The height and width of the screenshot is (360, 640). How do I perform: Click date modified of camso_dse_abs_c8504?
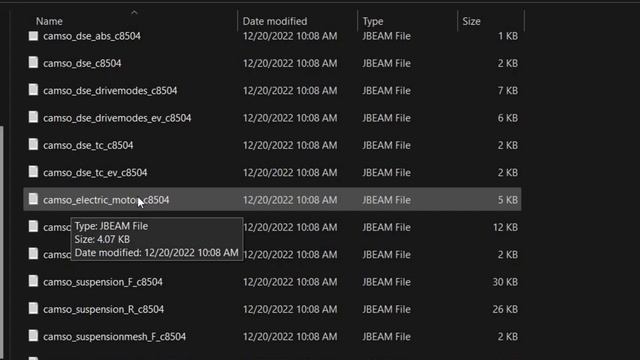(290, 36)
